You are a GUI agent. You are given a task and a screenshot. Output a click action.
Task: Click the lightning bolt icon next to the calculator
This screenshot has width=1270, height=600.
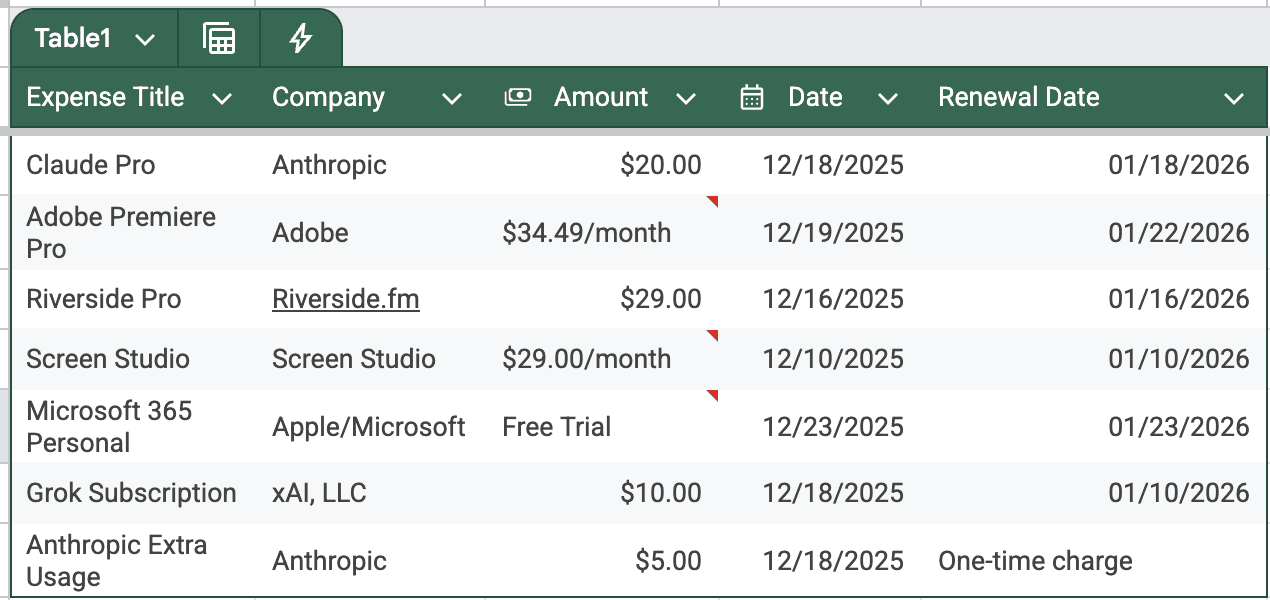click(299, 38)
